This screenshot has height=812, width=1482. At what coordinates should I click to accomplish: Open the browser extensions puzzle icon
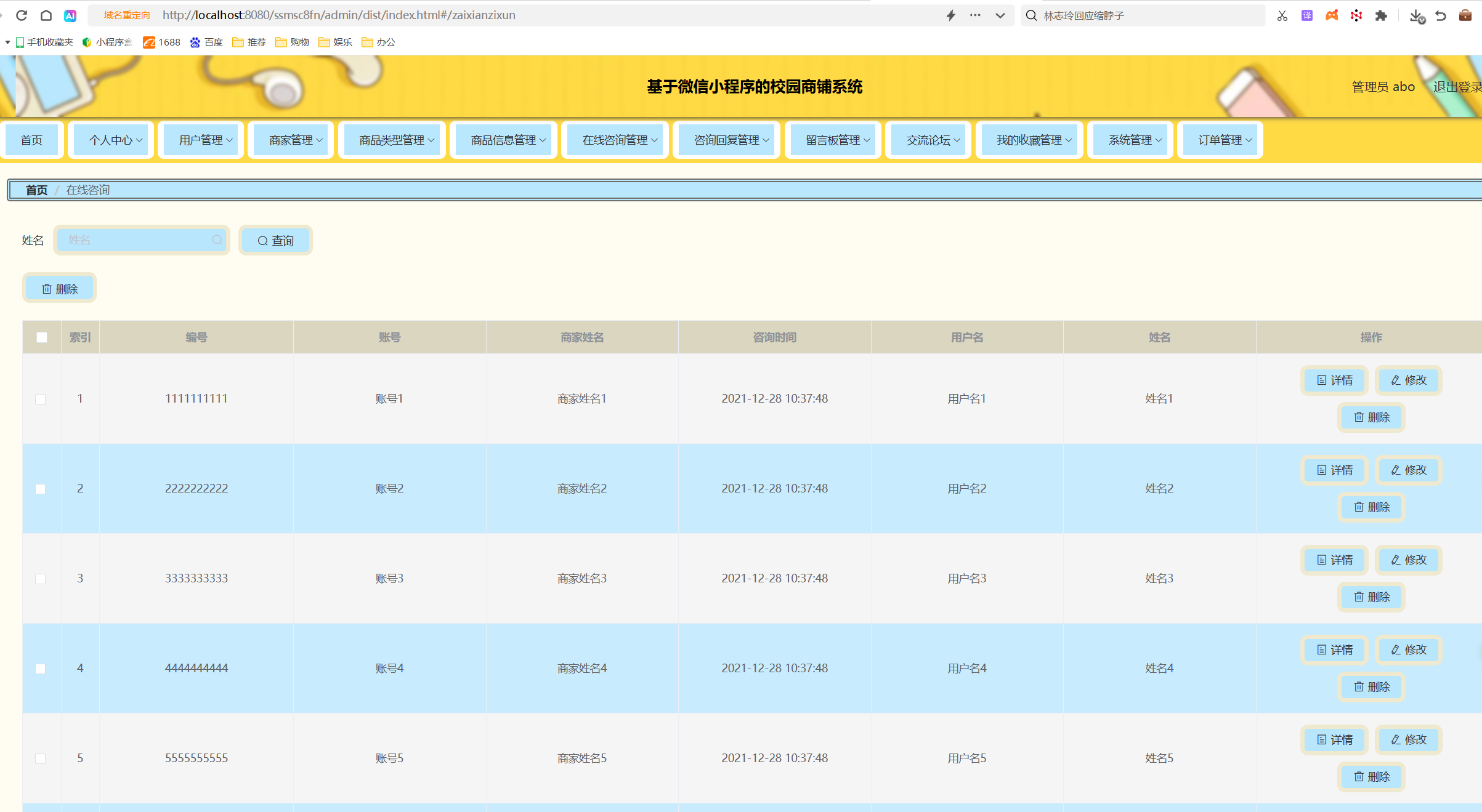click(x=1381, y=15)
